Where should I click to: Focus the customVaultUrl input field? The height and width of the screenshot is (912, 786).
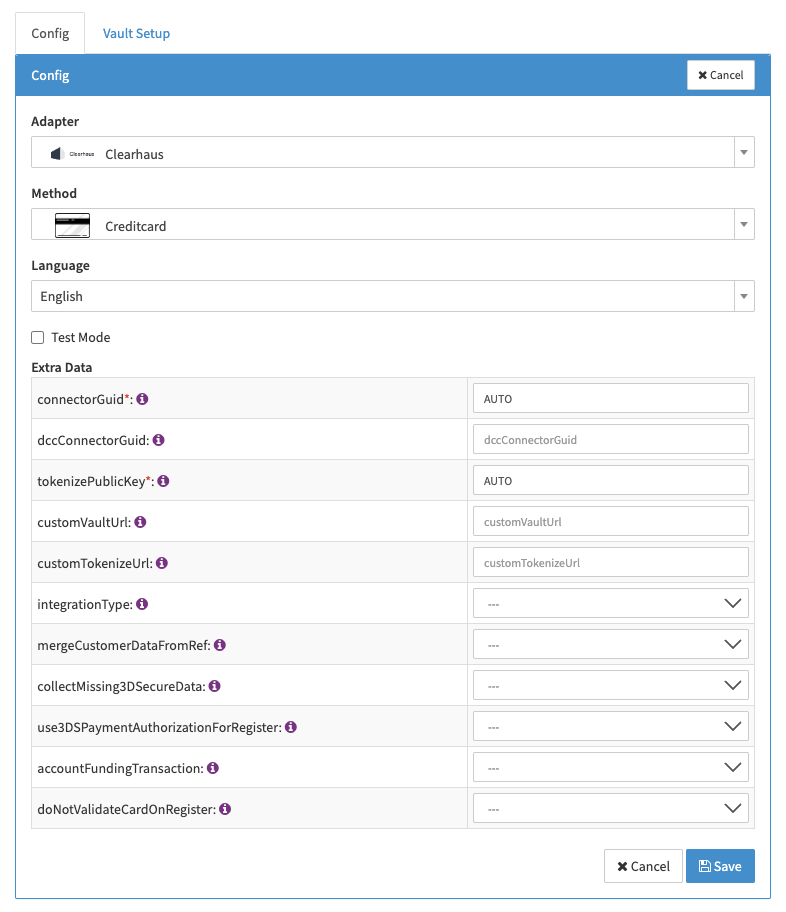coord(610,521)
